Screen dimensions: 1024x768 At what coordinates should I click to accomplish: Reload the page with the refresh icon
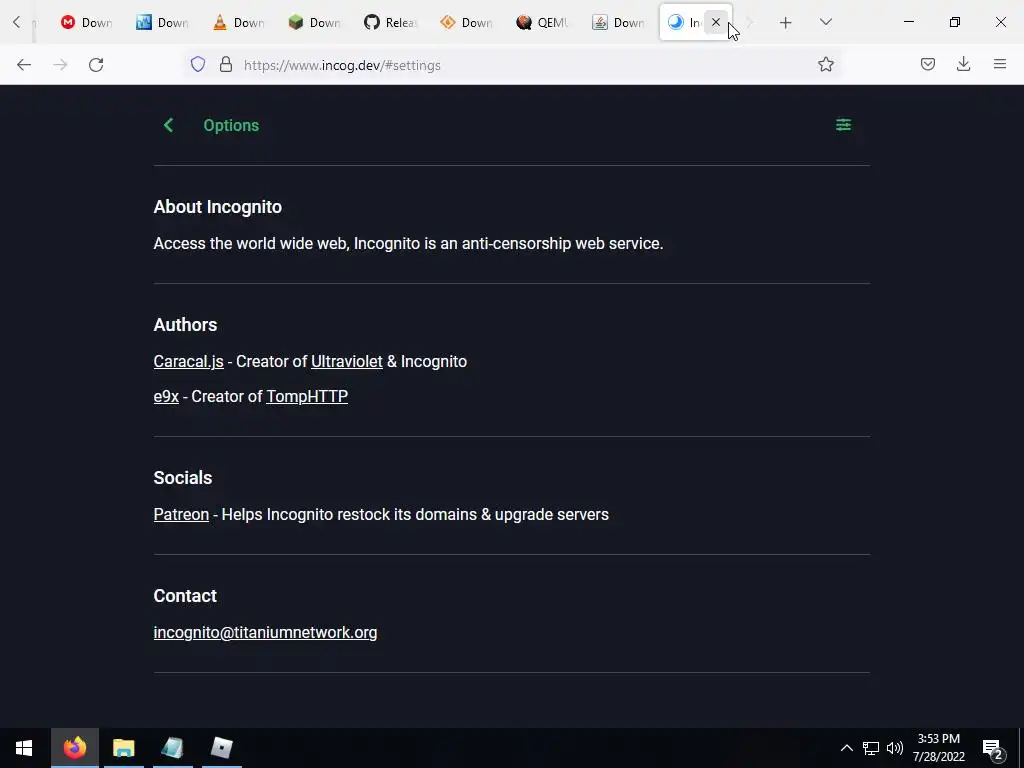coord(96,65)
